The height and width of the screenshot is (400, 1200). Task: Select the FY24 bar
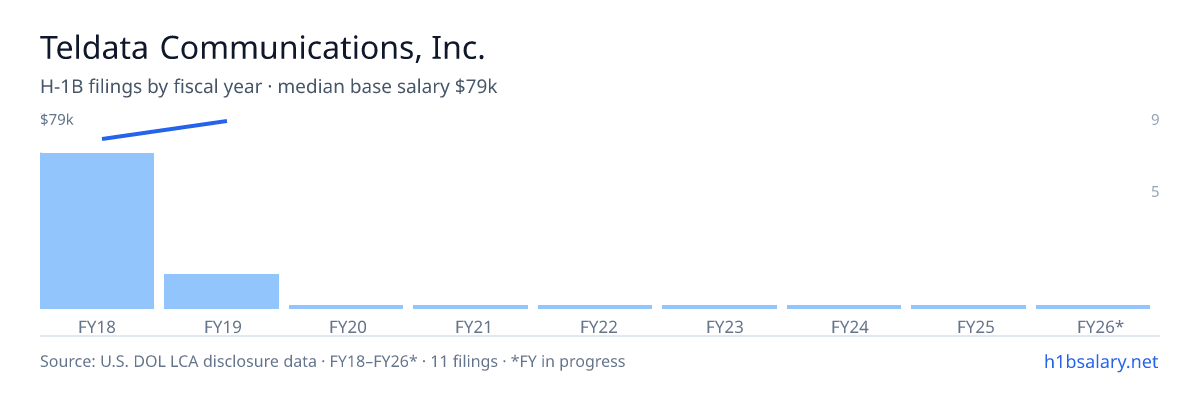844,307
